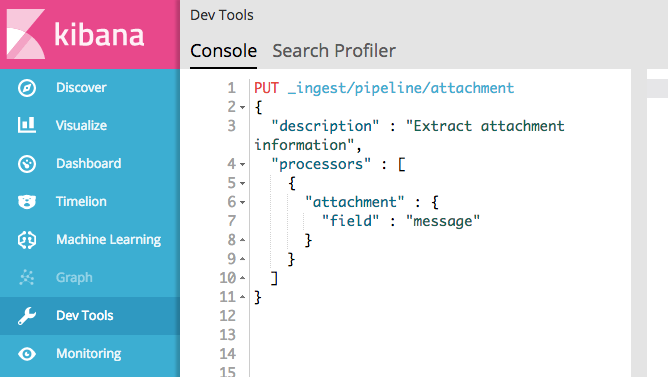
Task: Click the "field" key in editor
Action: click(350, 221)
